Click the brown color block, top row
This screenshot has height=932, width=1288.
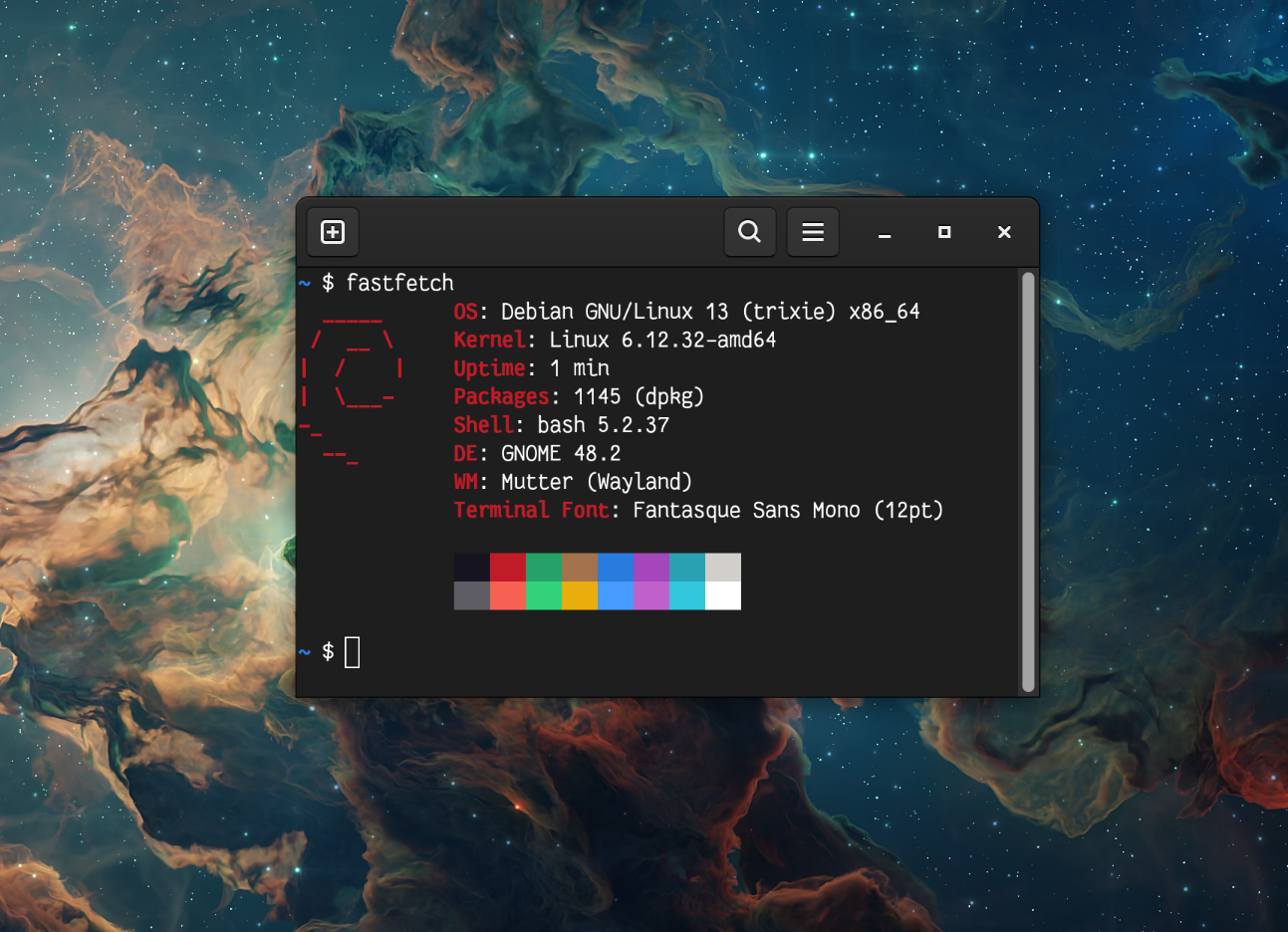(x=580, y=568)
